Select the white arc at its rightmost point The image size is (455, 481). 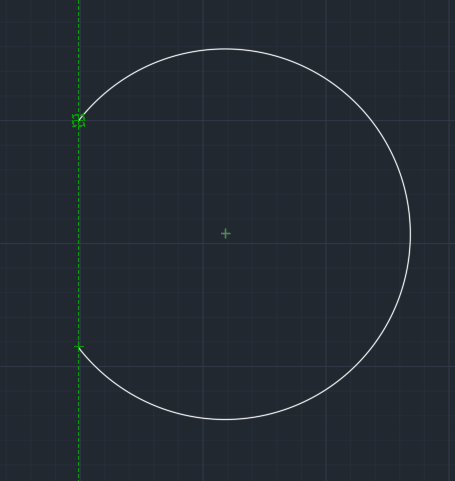(x=410, y=234)
